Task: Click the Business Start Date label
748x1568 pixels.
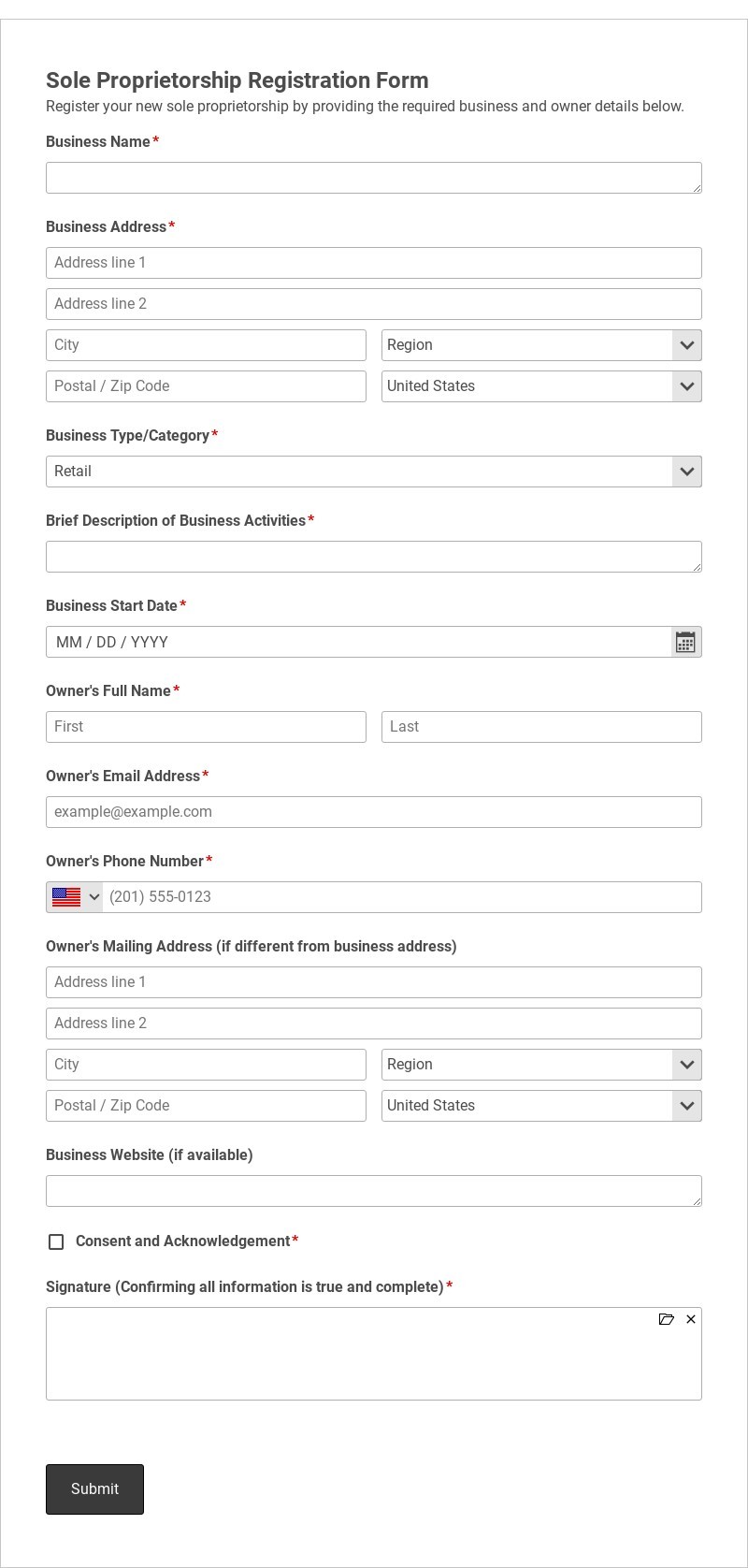Action: [x=111, y=606]
